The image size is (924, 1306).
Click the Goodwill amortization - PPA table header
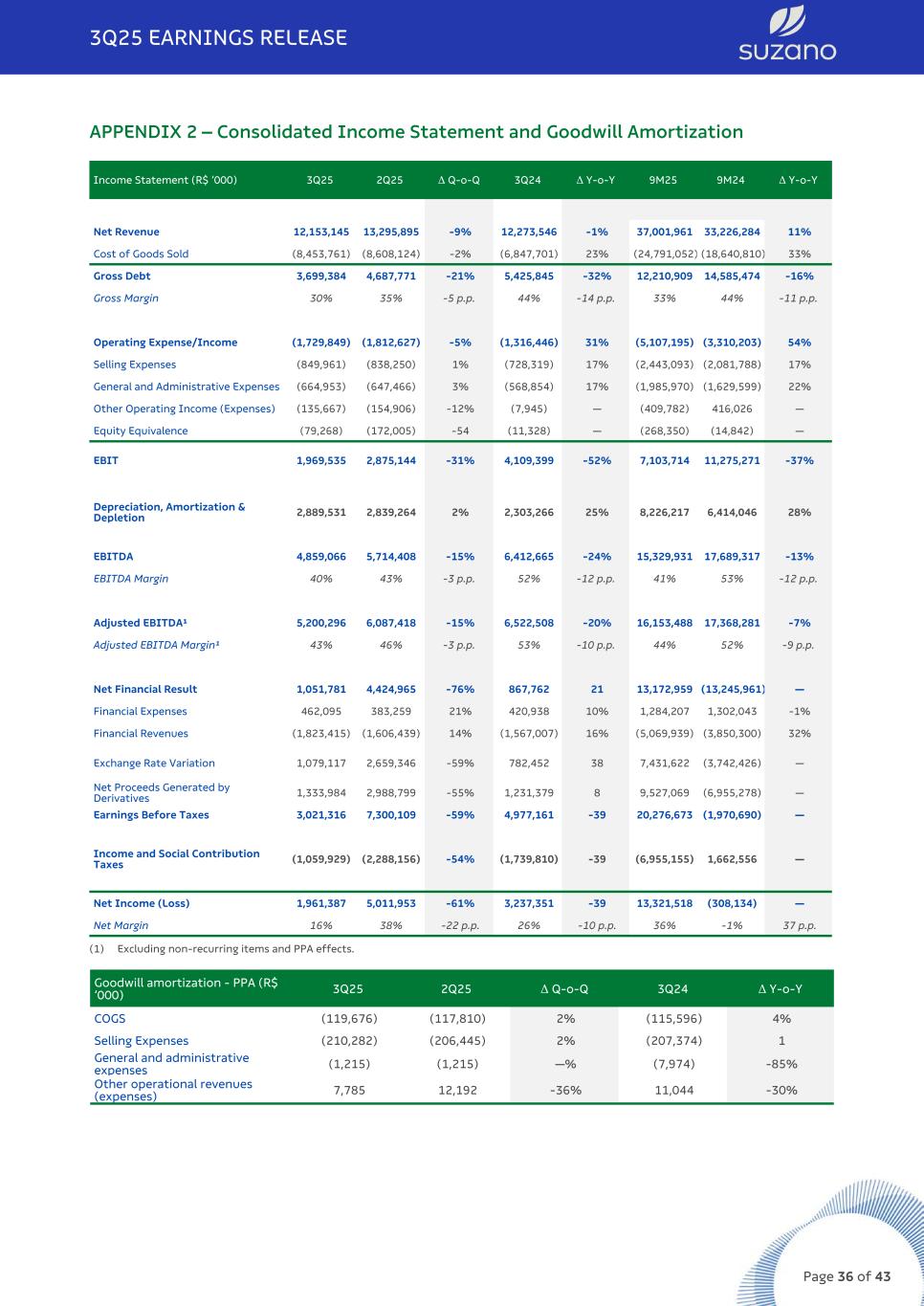(x=187, y=988)
